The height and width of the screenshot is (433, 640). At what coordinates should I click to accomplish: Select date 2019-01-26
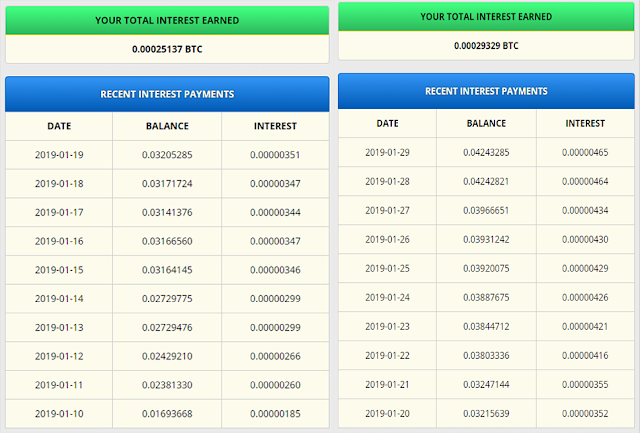point(387,240)
